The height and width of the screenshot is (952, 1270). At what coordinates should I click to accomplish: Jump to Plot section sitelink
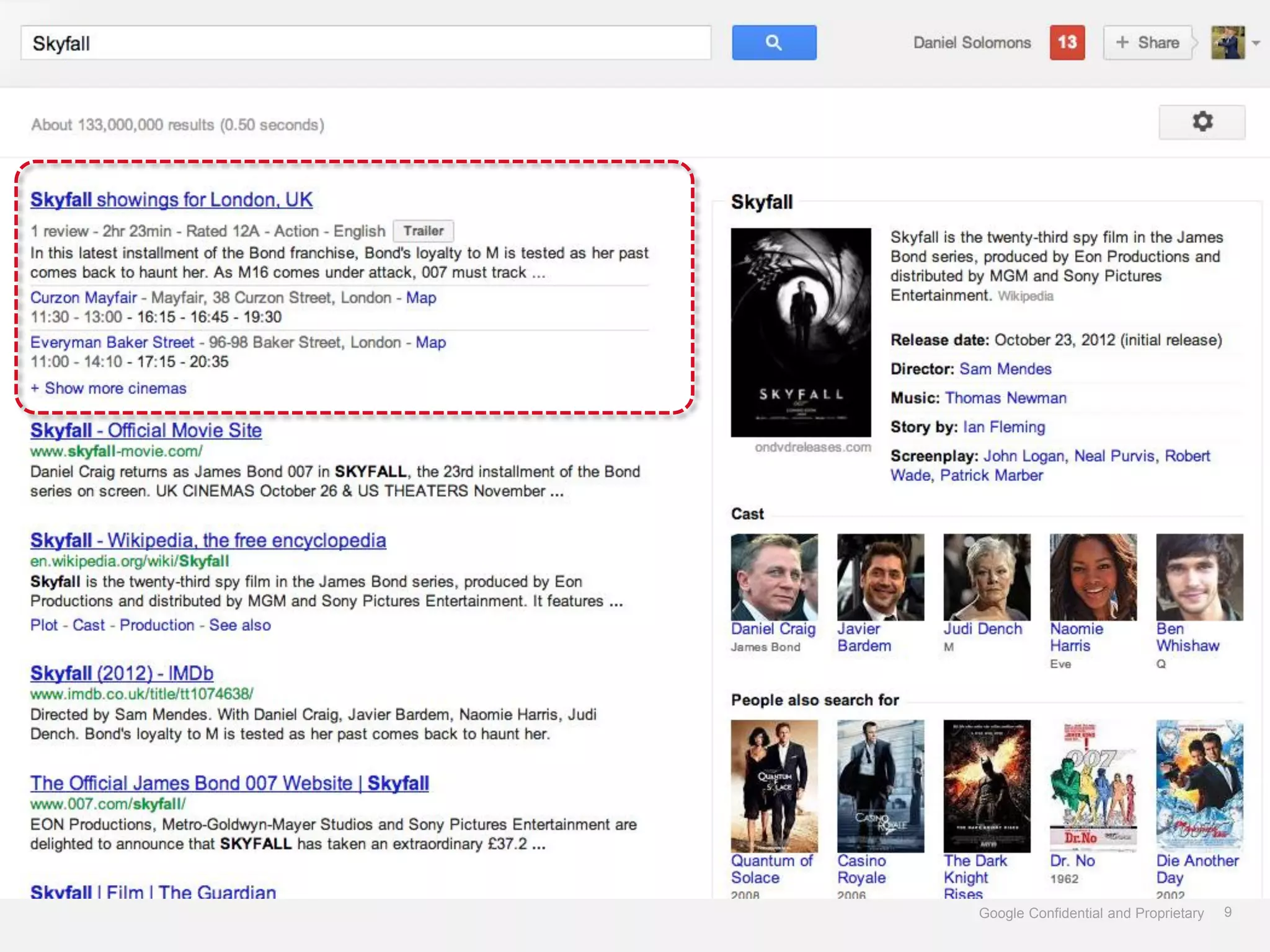click(44, 625)
